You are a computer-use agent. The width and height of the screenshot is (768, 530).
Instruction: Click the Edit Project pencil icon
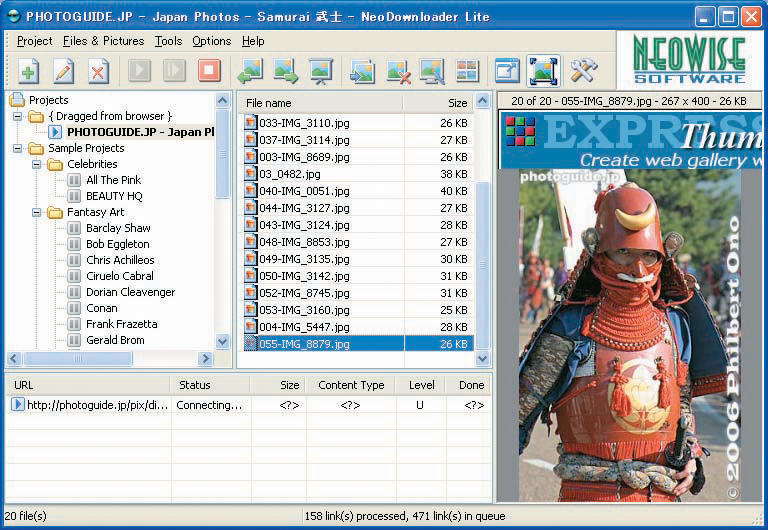coord(64,71)
